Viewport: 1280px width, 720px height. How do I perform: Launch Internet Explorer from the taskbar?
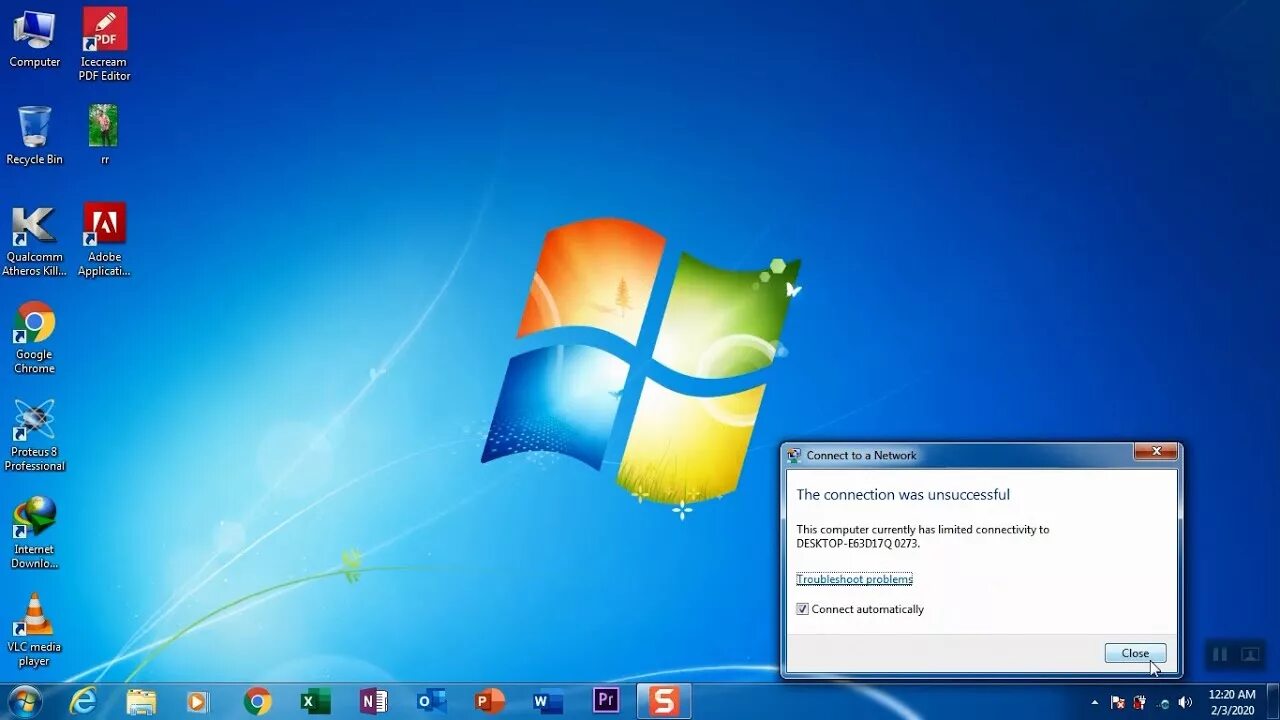(x=83, y=702)
